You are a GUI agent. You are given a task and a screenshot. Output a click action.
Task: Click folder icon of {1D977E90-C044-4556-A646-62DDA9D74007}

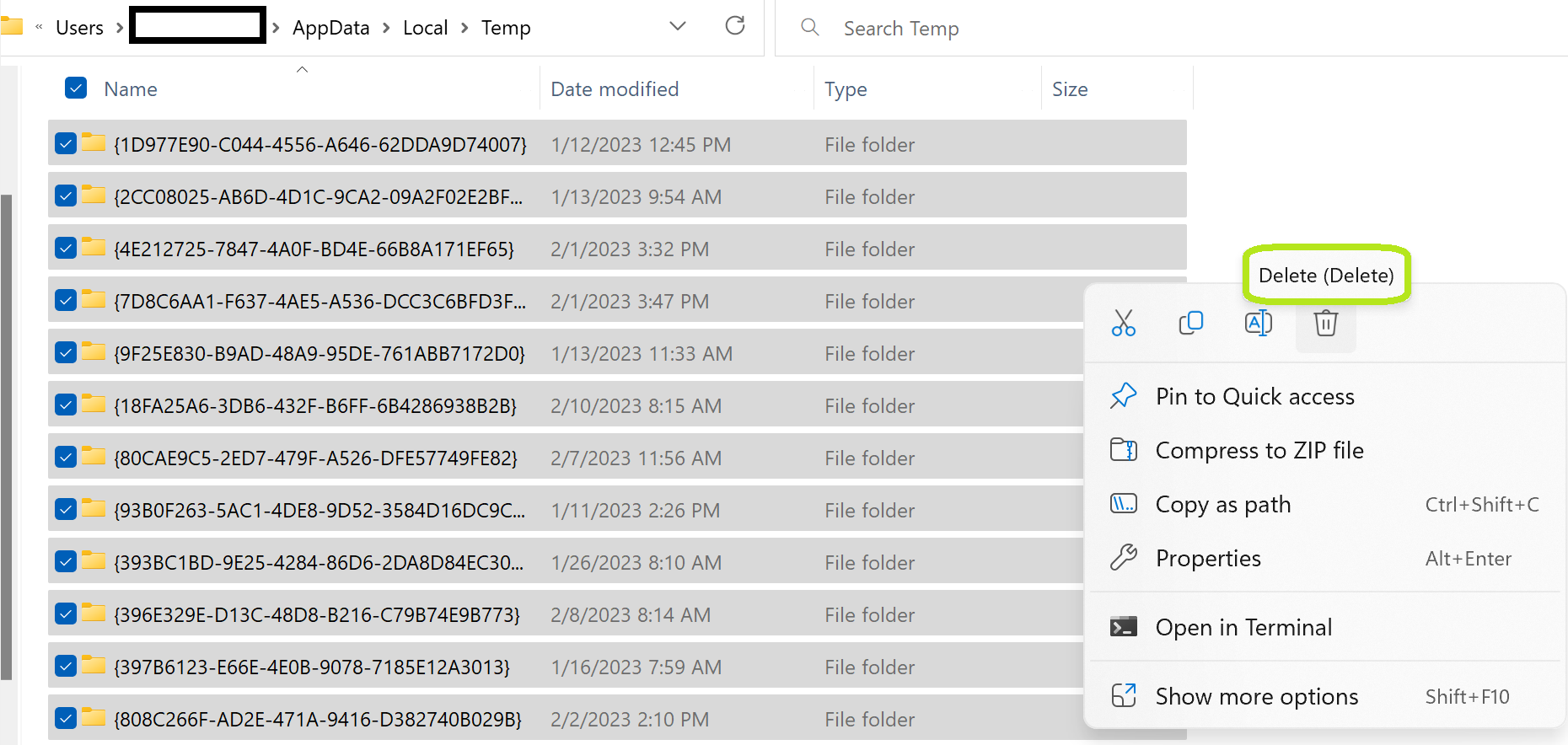click(94, 142)
